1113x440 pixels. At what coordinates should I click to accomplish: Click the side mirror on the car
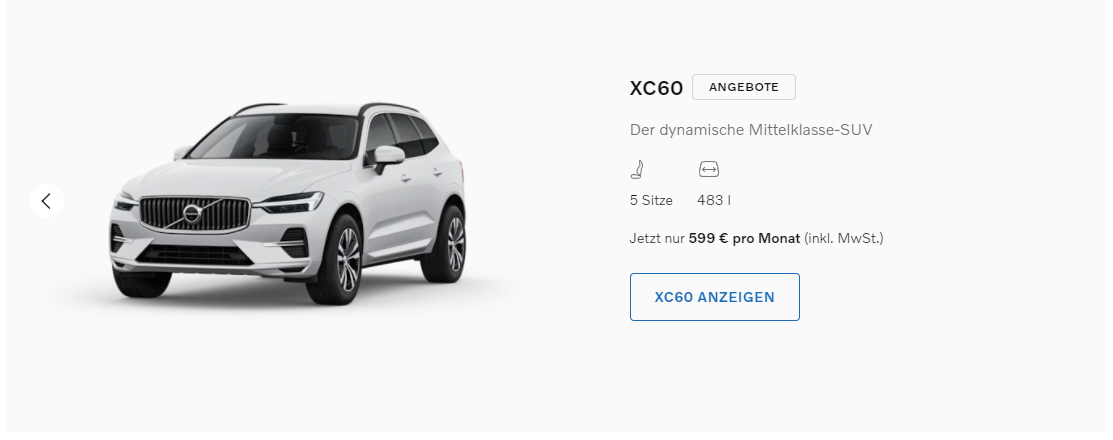(x=386, y=158)
